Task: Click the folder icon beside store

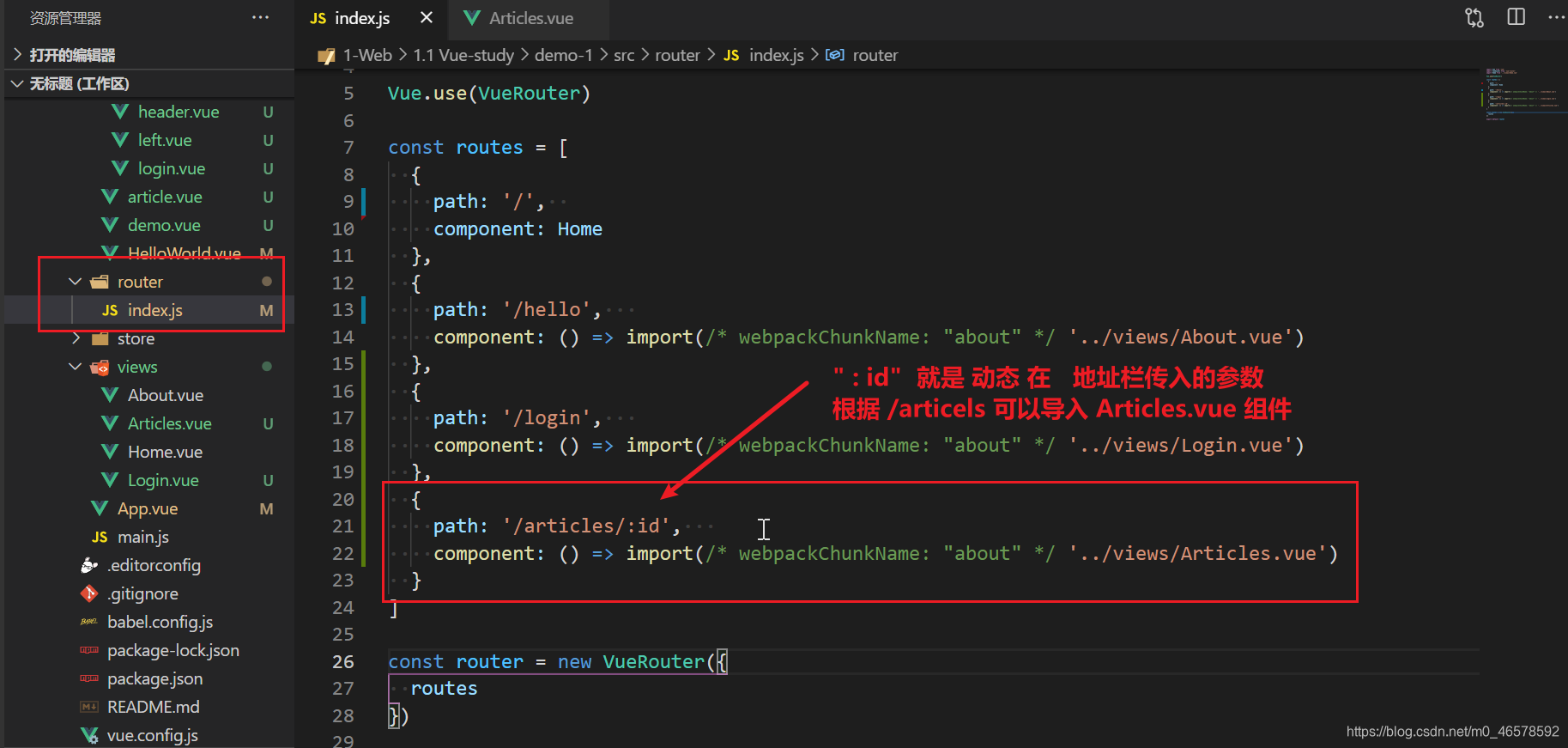Action: point(100,338)
